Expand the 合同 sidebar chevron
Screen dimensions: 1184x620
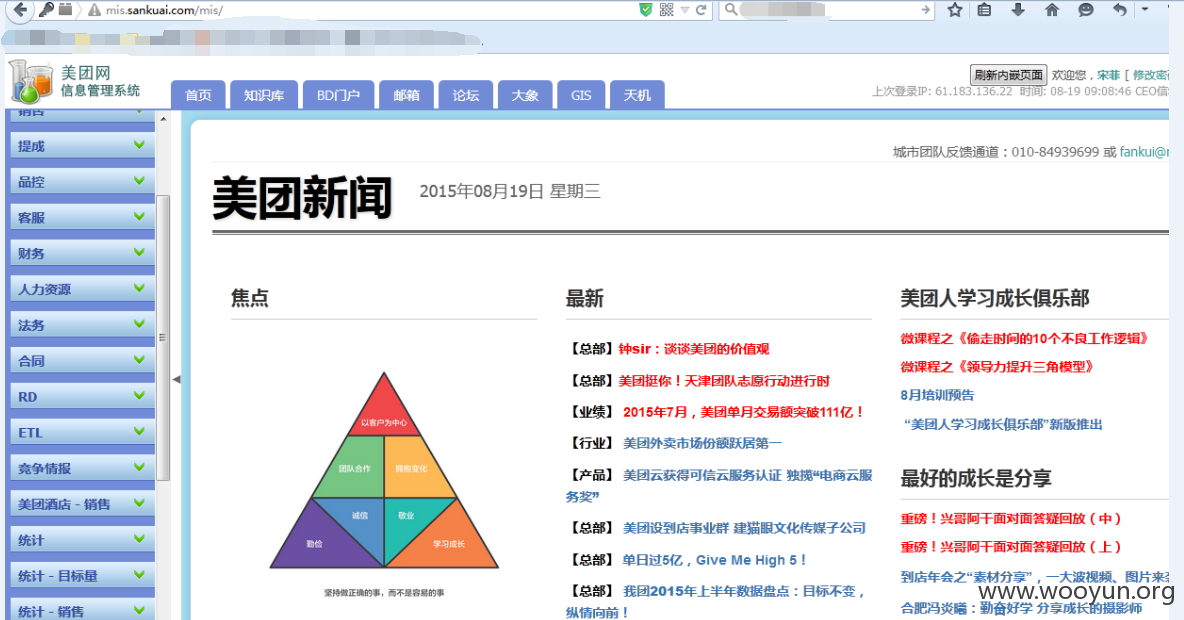point(139,359)
